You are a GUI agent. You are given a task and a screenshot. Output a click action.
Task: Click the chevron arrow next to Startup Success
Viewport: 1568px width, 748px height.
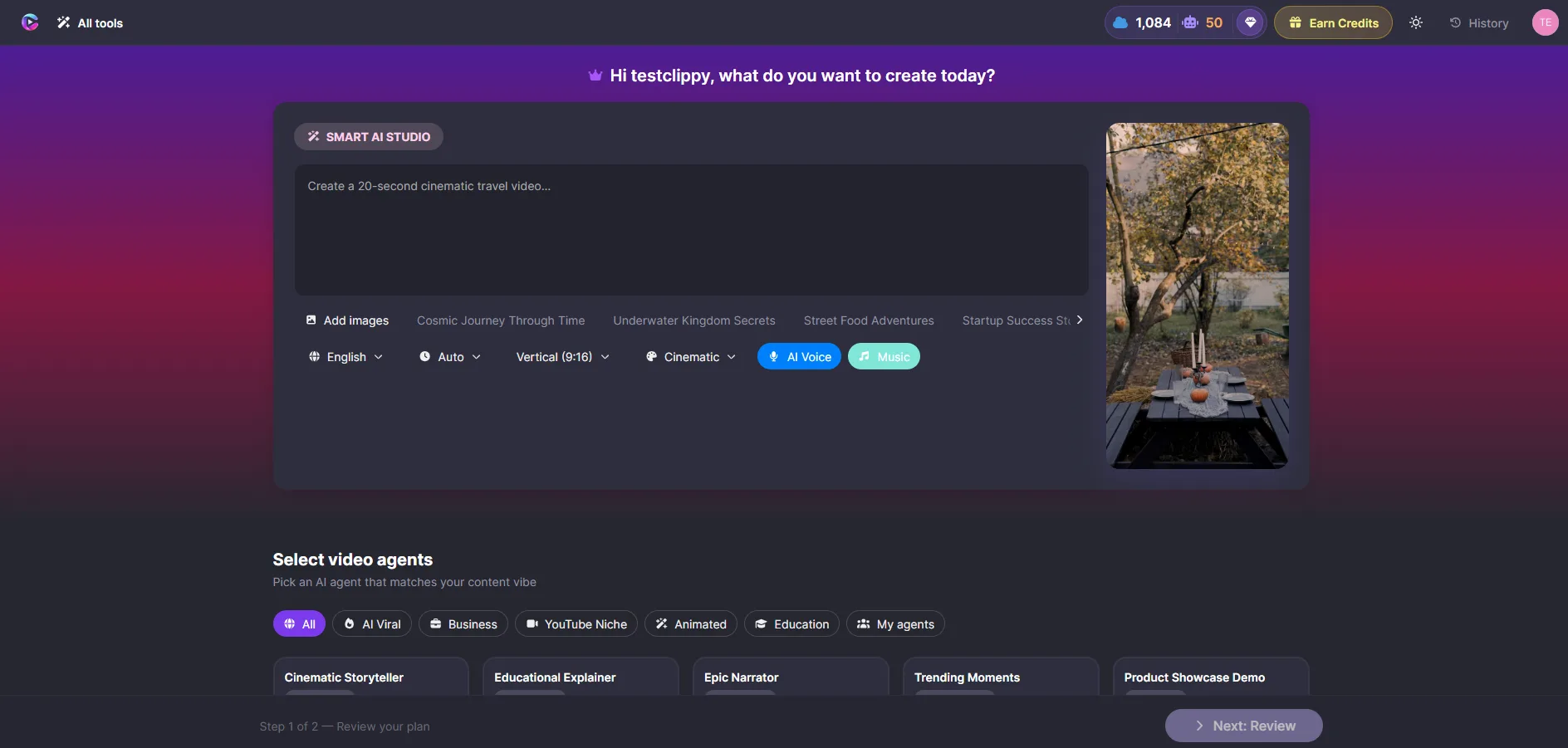(1080, 320)
